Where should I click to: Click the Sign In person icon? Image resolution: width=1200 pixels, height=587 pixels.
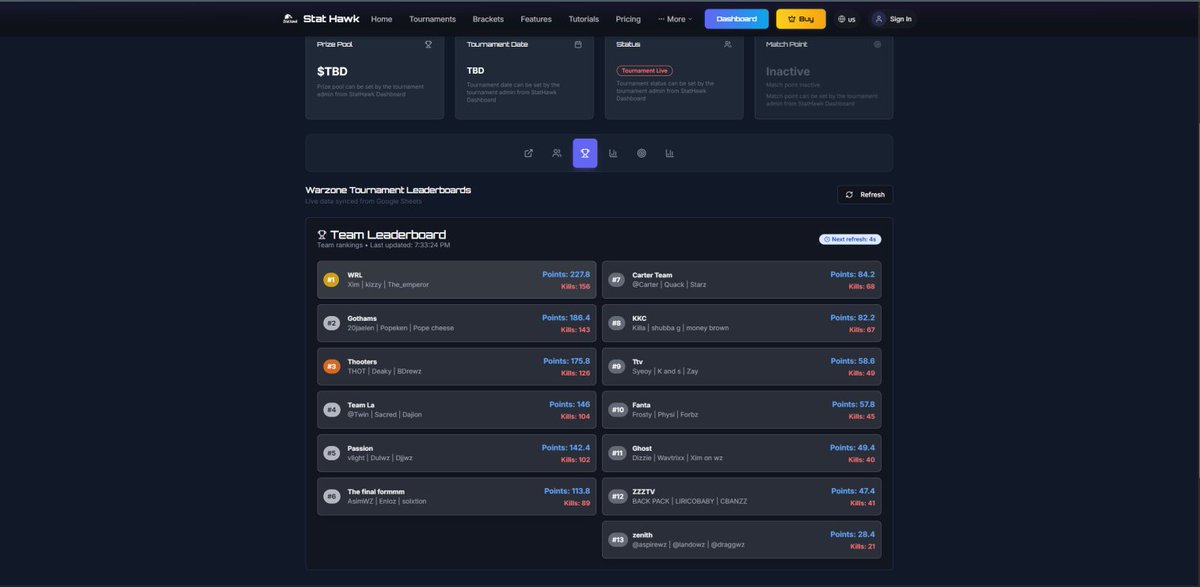click(876, 16)
